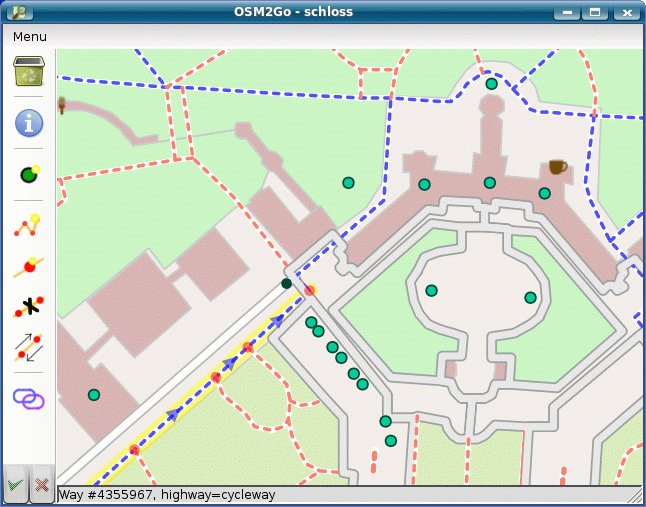Screen dimensions: 646x507
Task: Select the add node to way tool
Action: click(x=28, y=266)
